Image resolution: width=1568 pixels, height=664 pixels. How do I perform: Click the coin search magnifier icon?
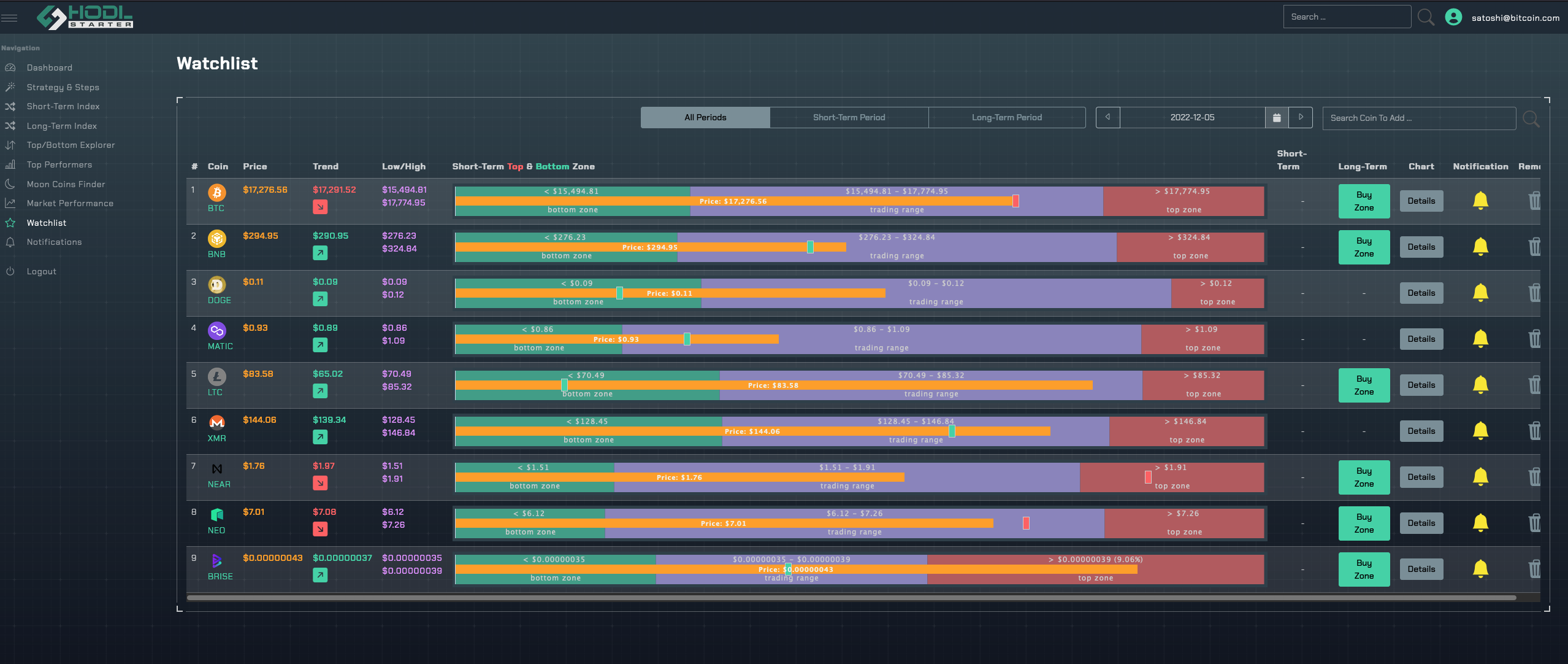tap(1531, 118)
